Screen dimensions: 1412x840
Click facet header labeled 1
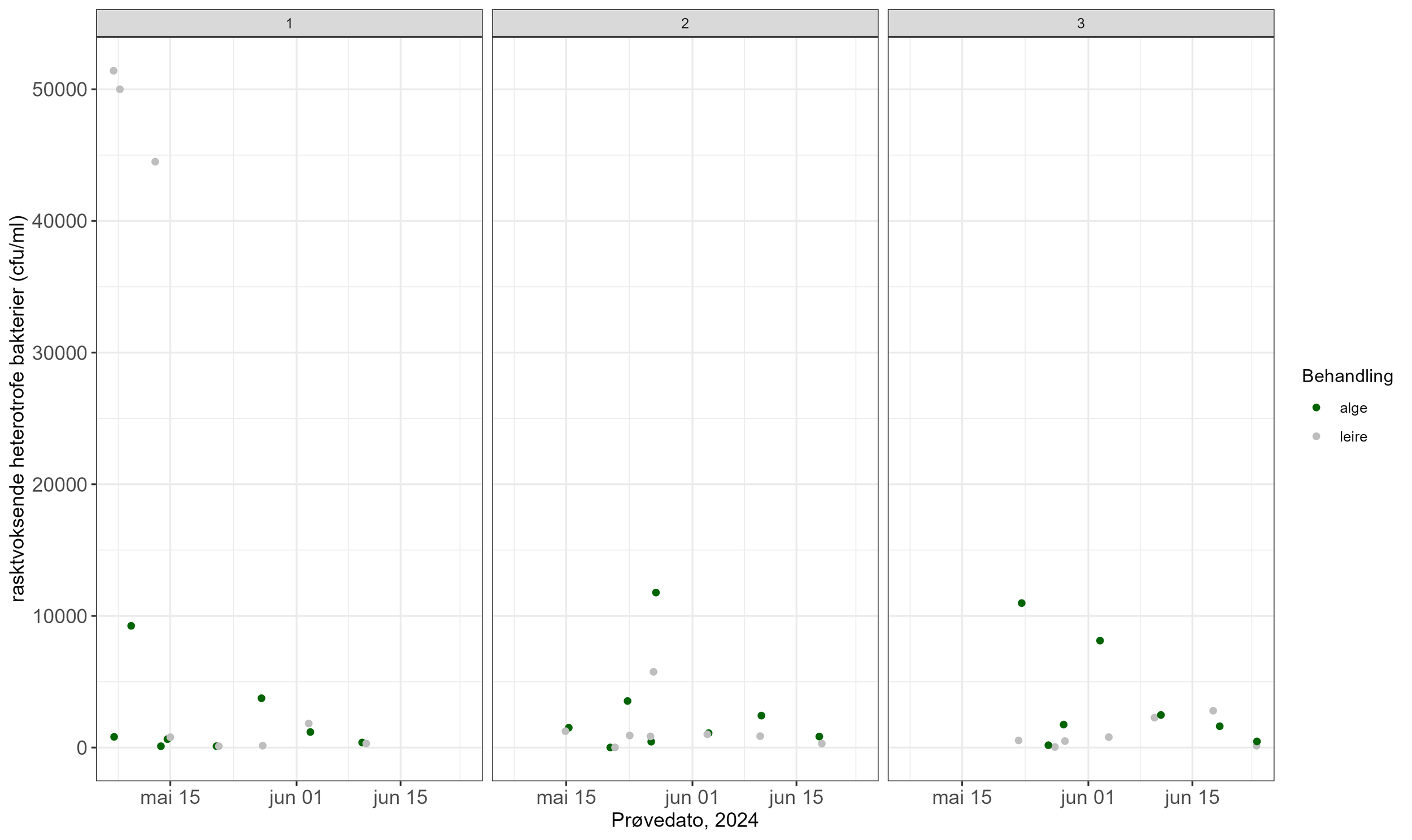[289, 23]
